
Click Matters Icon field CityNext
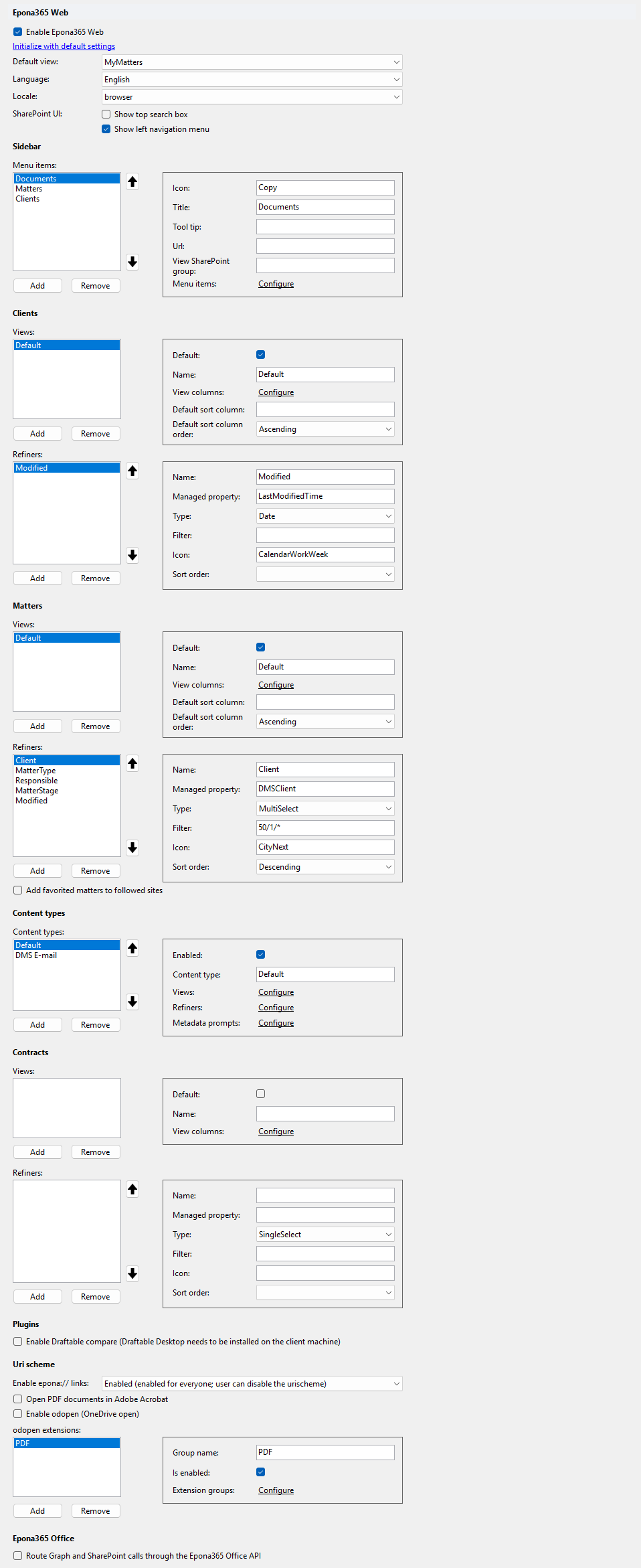pos(325,847)
